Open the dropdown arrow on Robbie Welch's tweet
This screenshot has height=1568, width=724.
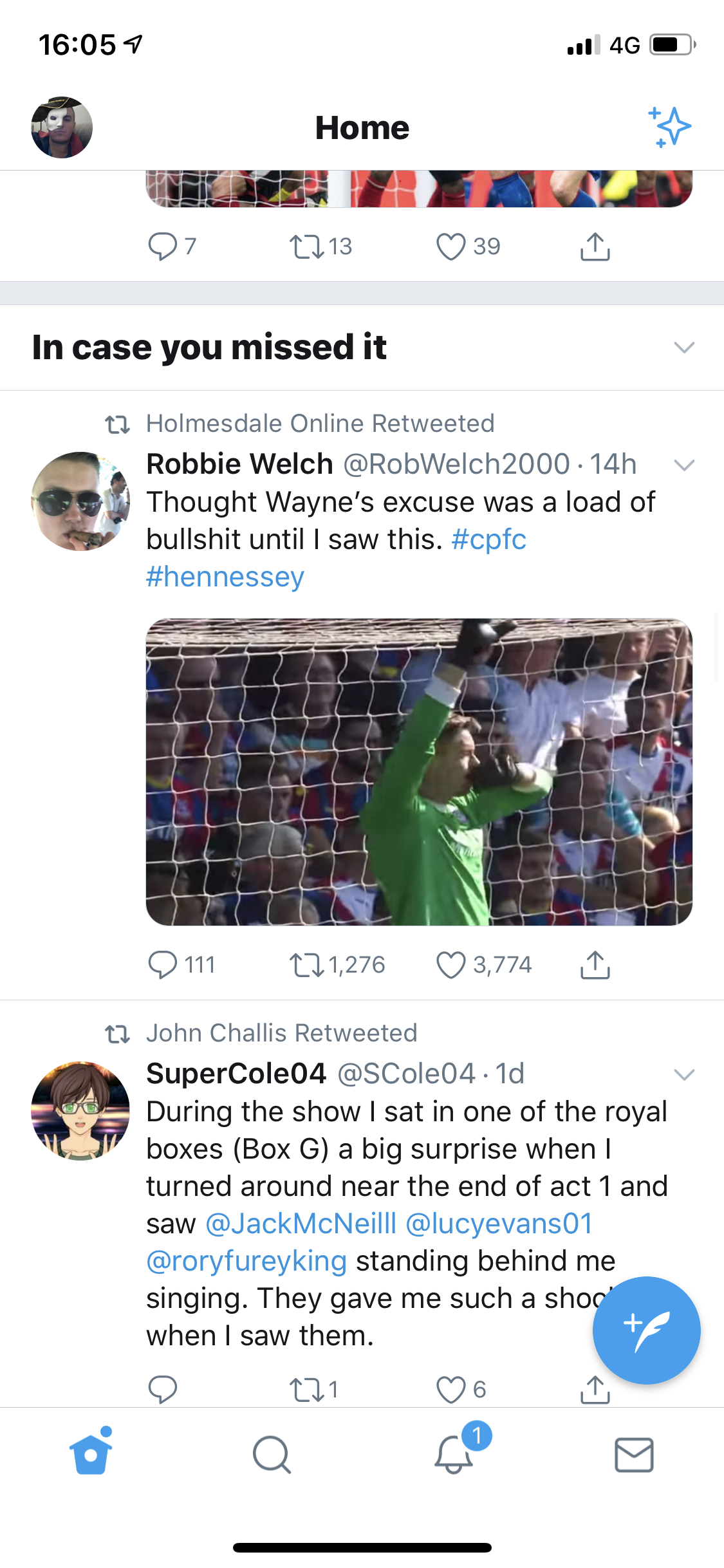pyautogui.click(x=683, y=465)
